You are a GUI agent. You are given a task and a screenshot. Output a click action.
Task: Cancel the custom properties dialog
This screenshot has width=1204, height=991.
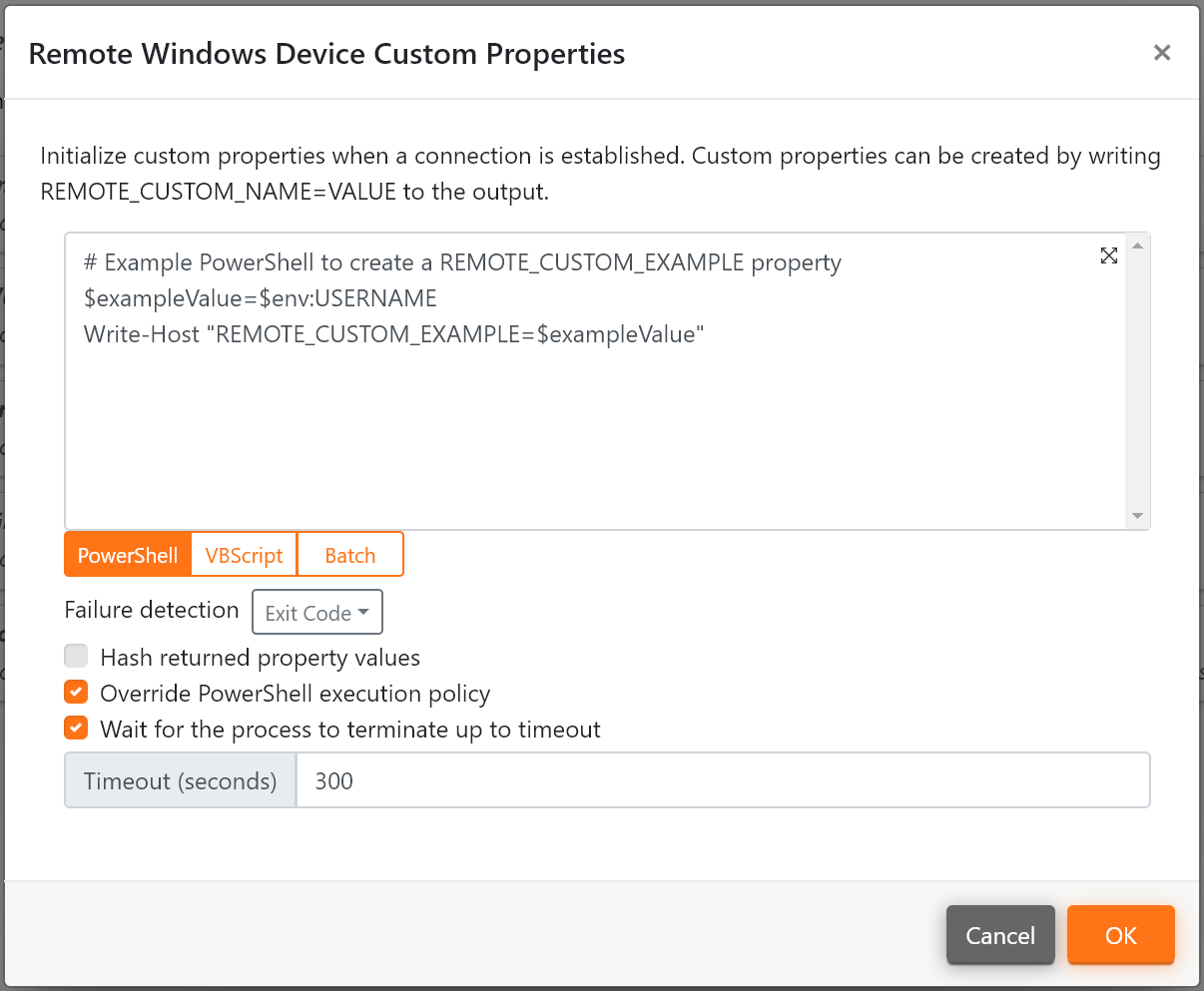[1000, 935]
